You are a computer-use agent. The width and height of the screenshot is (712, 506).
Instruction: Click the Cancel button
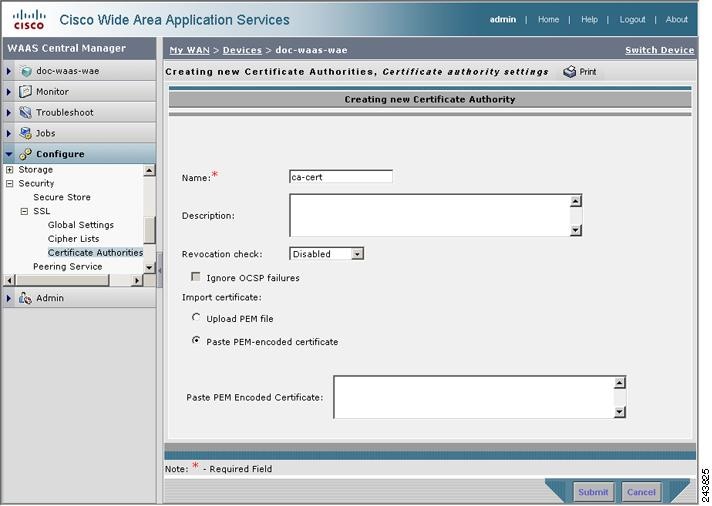(x=641, y=492)
